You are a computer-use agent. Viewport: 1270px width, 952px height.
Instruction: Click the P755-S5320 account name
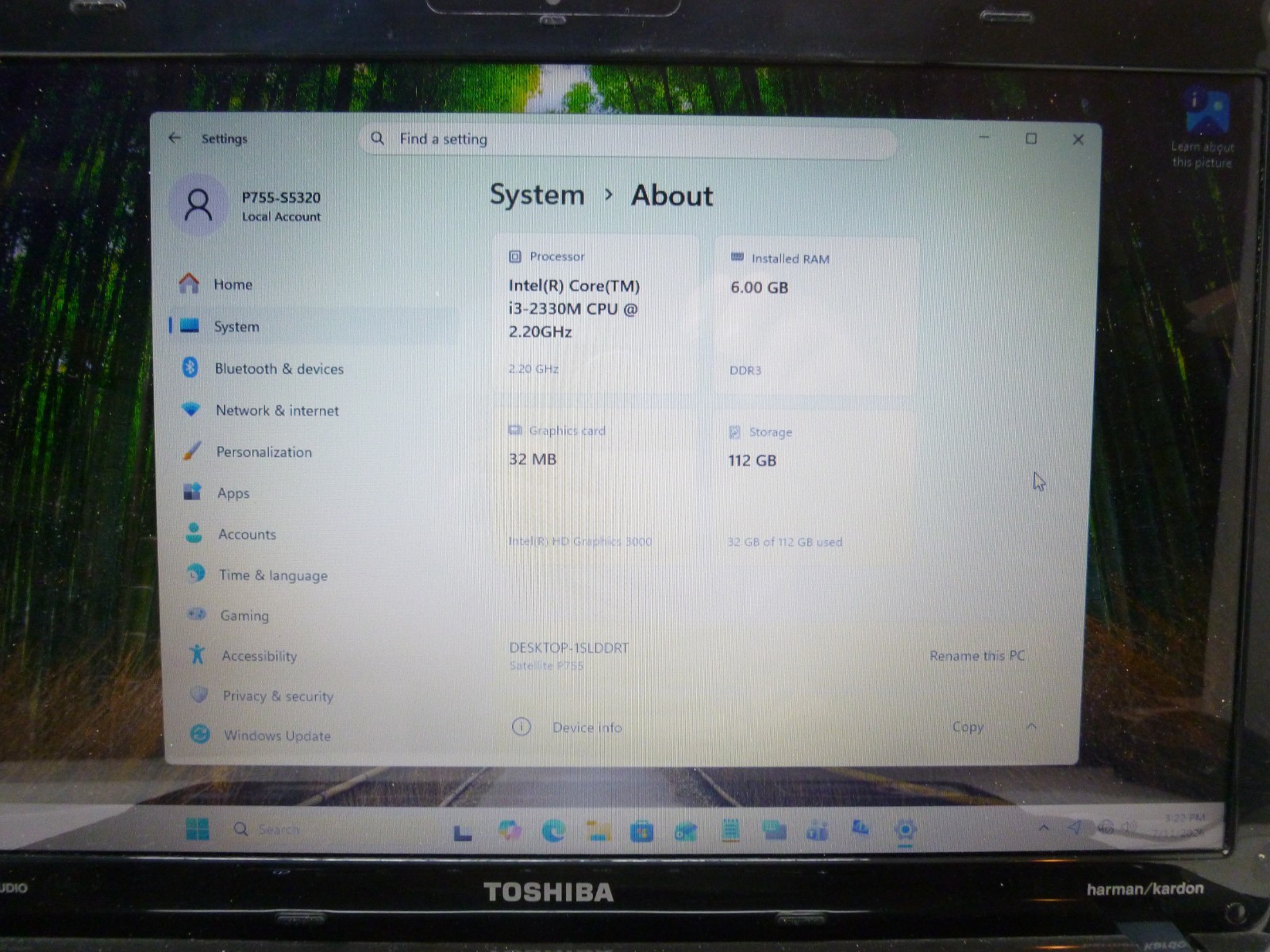281,198
